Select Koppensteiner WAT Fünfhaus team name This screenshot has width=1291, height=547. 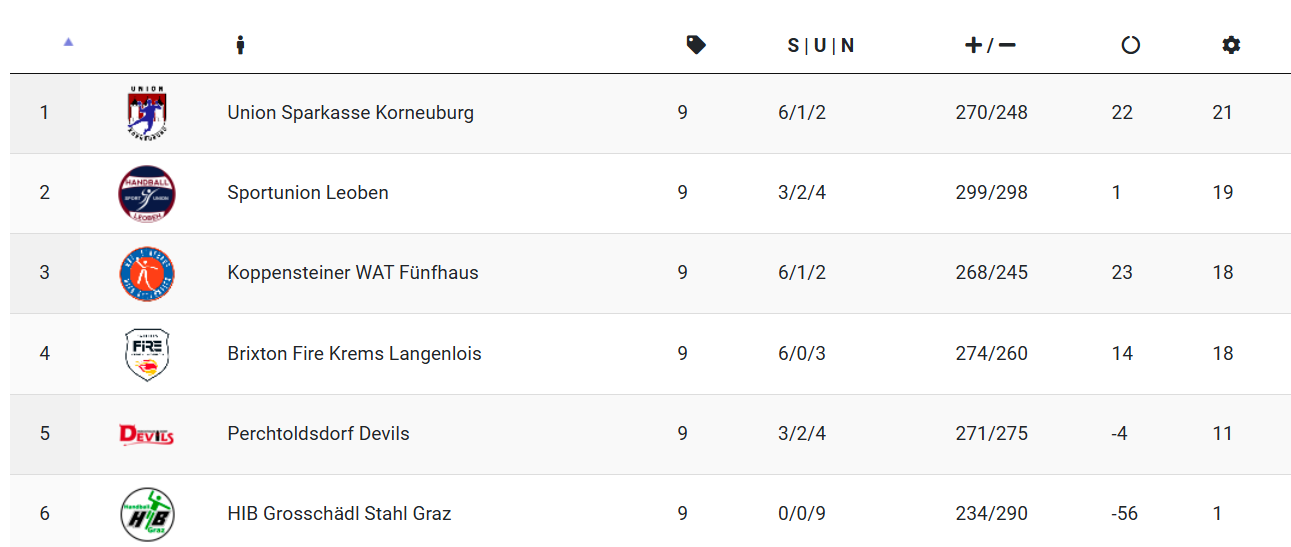353,272
